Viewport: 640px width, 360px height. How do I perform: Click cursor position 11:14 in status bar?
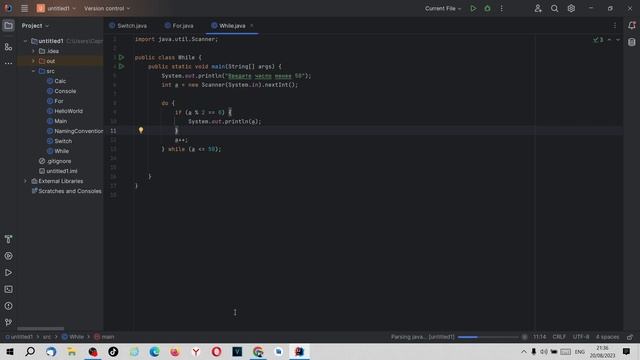pos(539,337)
